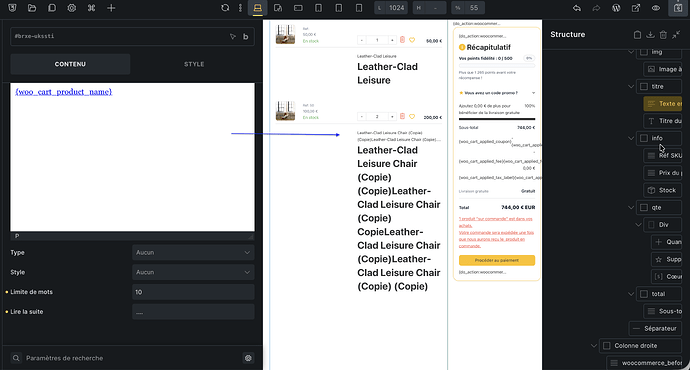Select the Réf SKU element in Structure
The width and height of the screenshot is (690, 370).
663,155
